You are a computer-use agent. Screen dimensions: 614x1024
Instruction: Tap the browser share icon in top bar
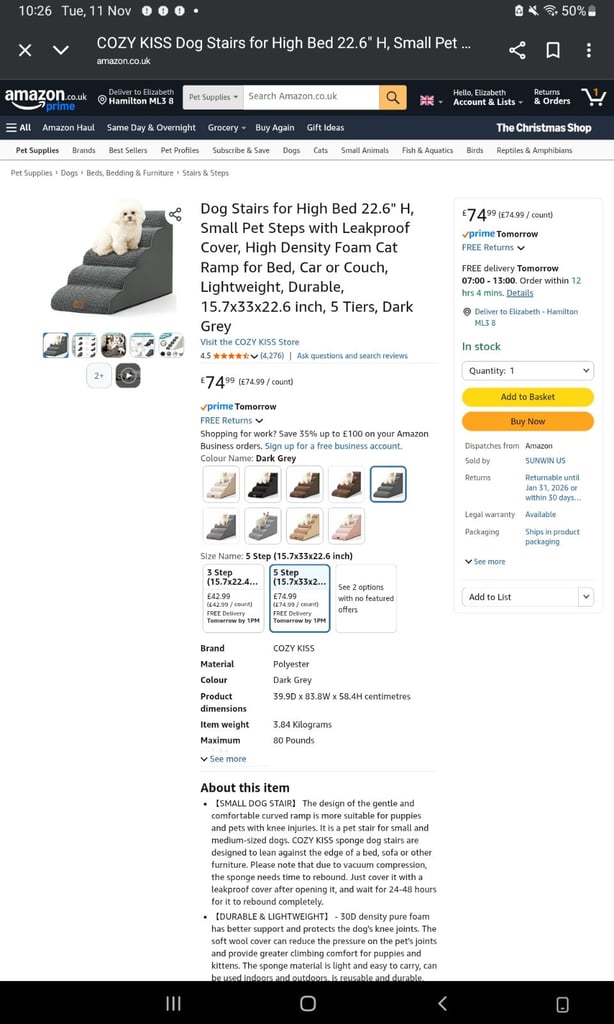517,50
